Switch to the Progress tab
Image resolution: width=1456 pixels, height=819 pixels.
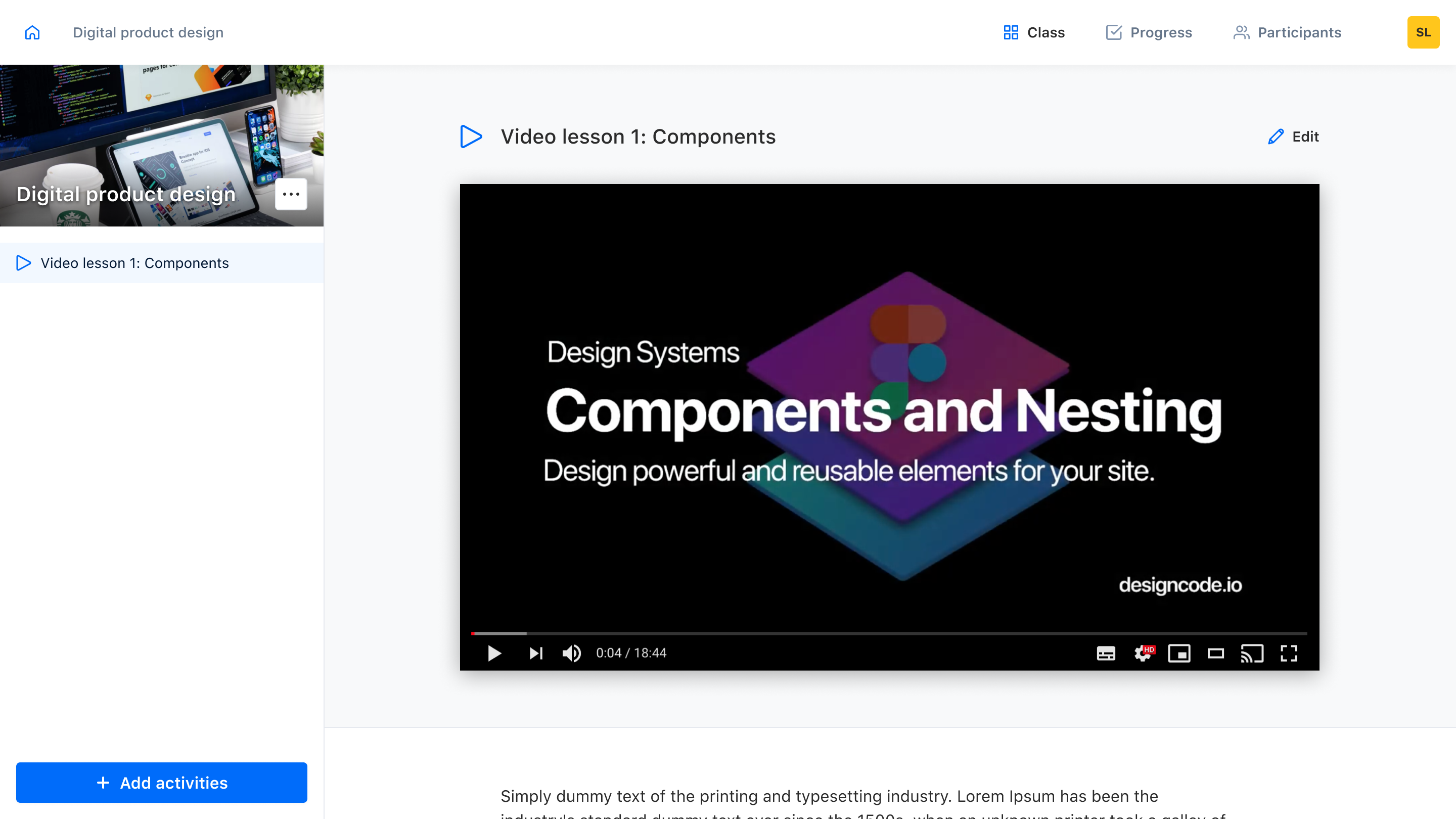pyautogui.click(x=1149, y=32)
